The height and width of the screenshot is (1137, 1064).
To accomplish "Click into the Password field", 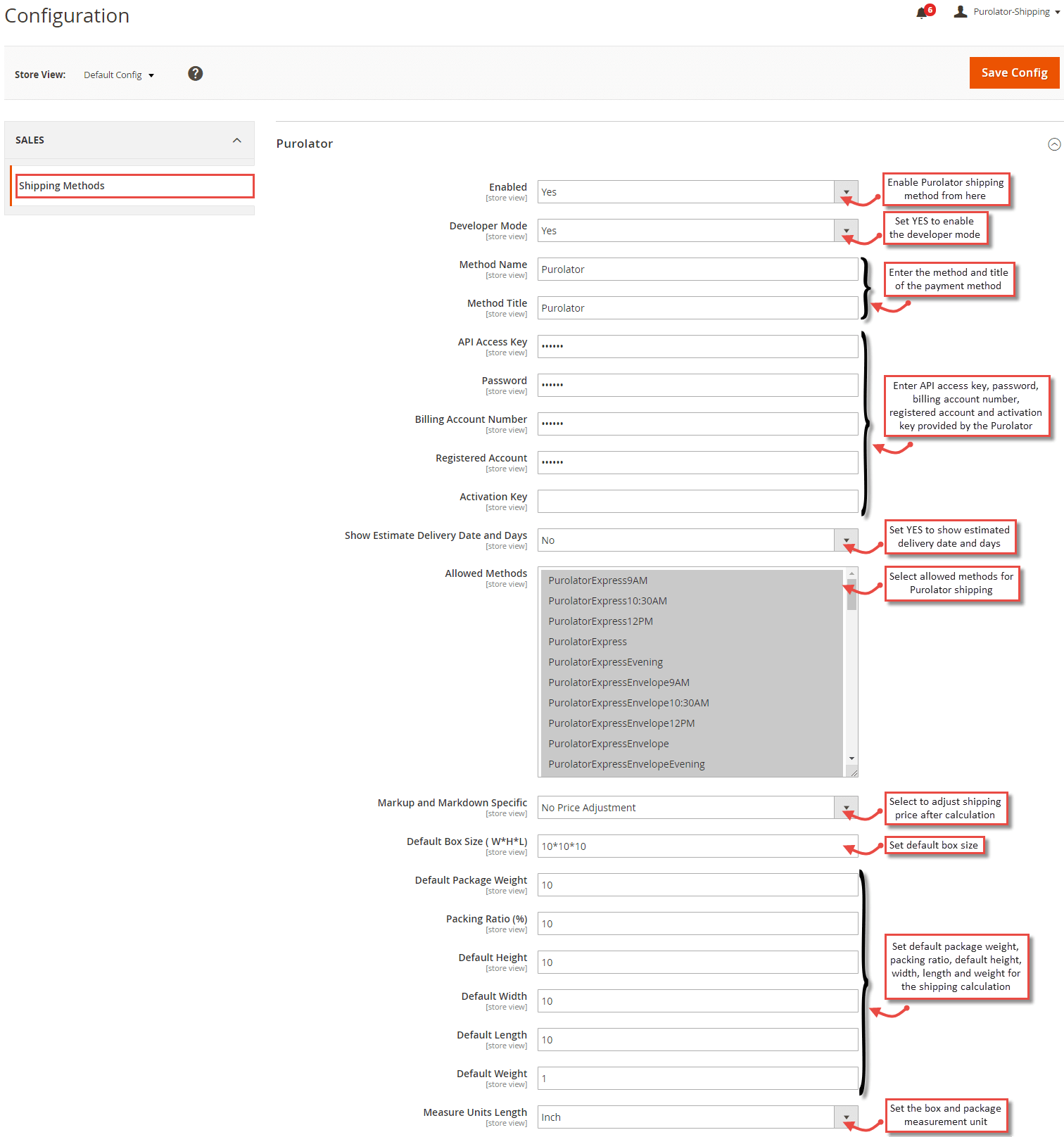I will click(x=697, y=386).
